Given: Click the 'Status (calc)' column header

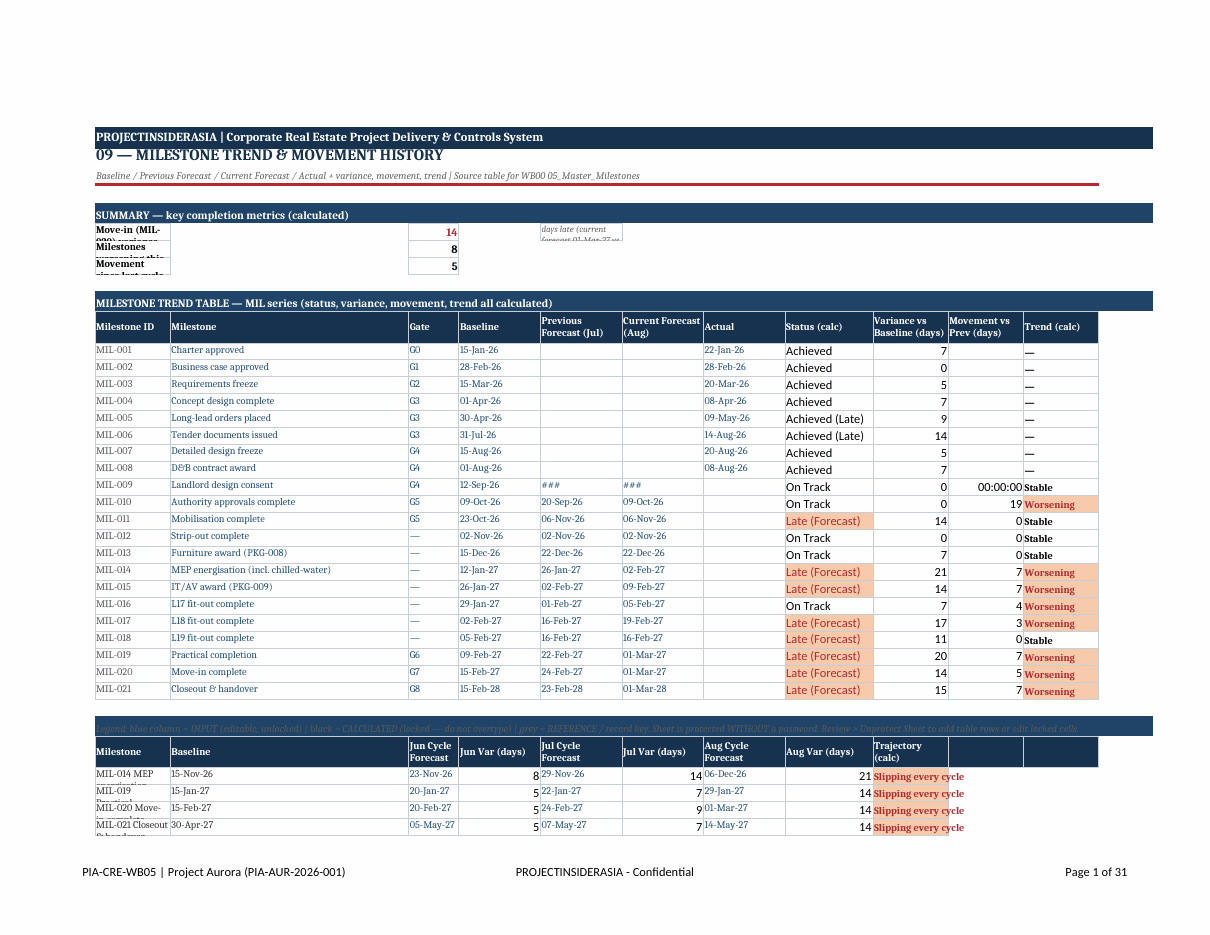Looking at the screenshot, I should 829,327.
